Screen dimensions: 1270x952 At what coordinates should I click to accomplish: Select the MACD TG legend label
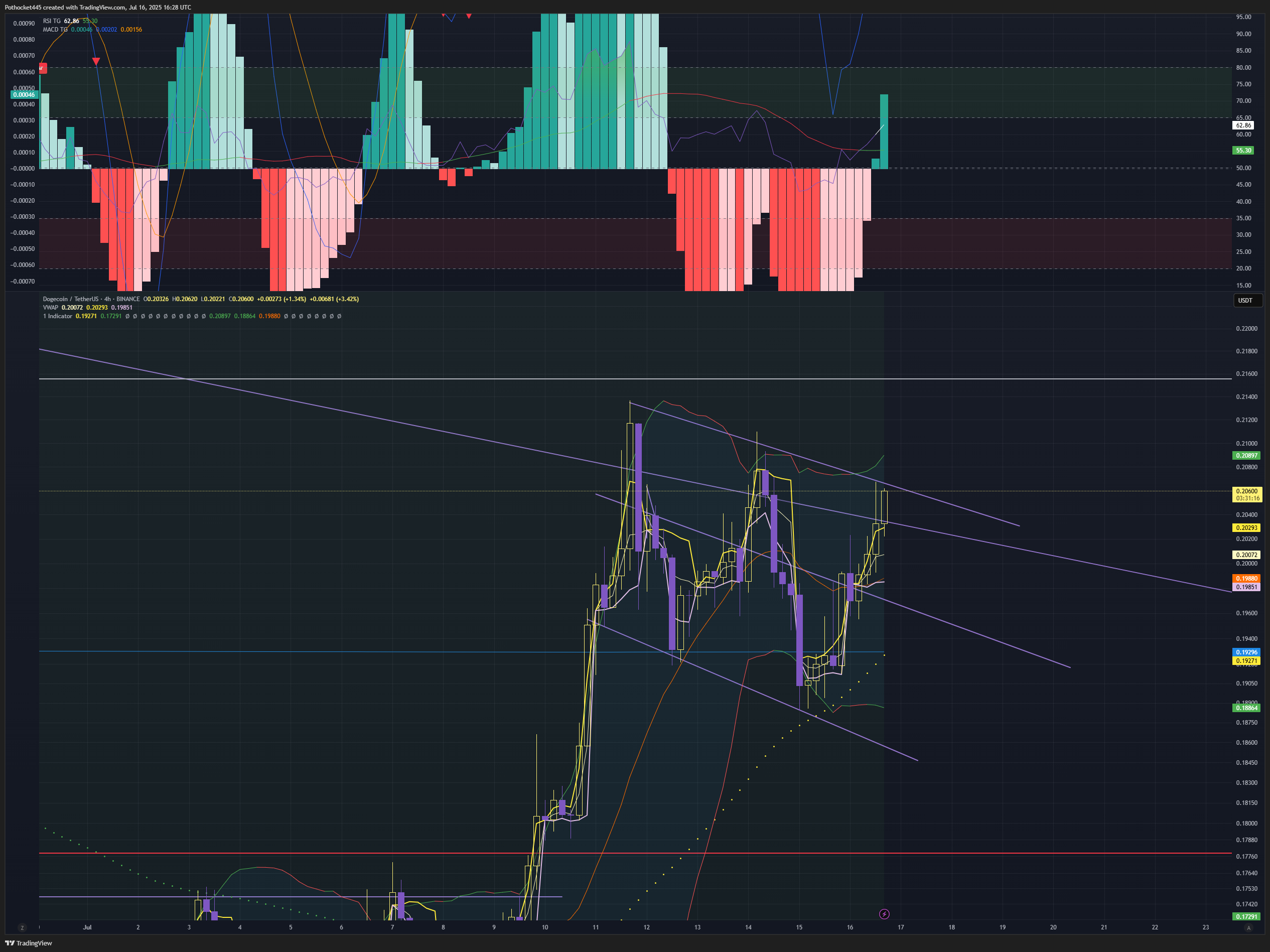click(x=55, y=29)
